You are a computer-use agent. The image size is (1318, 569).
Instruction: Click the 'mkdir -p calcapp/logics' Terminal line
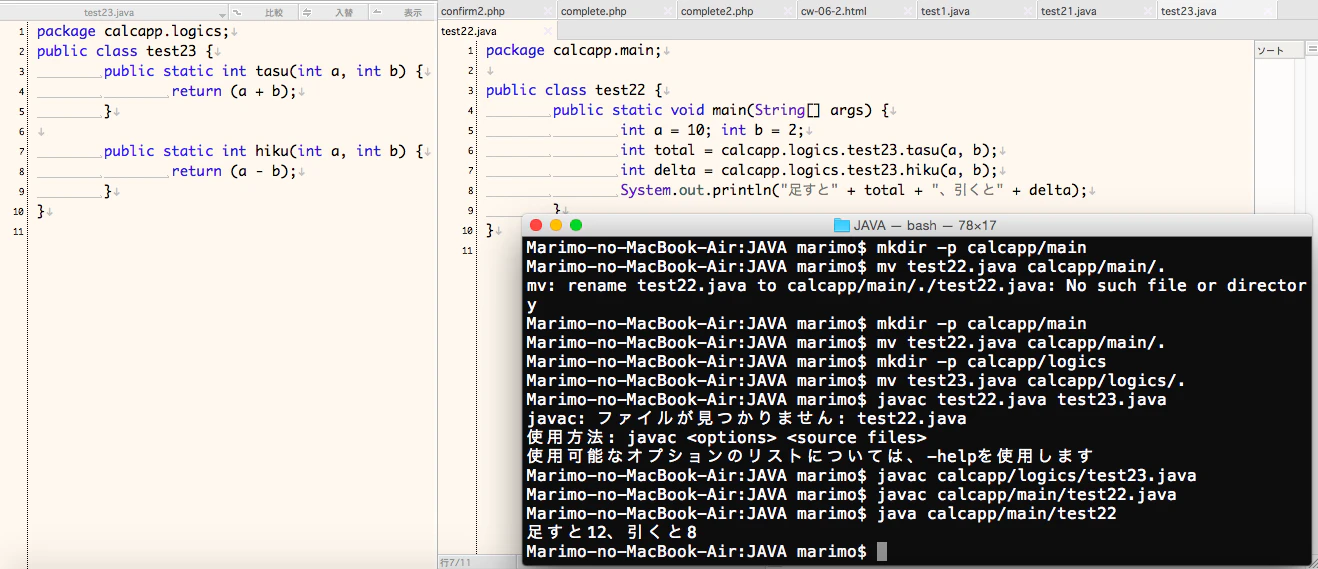pyautogui.click(x=816, y=362)
